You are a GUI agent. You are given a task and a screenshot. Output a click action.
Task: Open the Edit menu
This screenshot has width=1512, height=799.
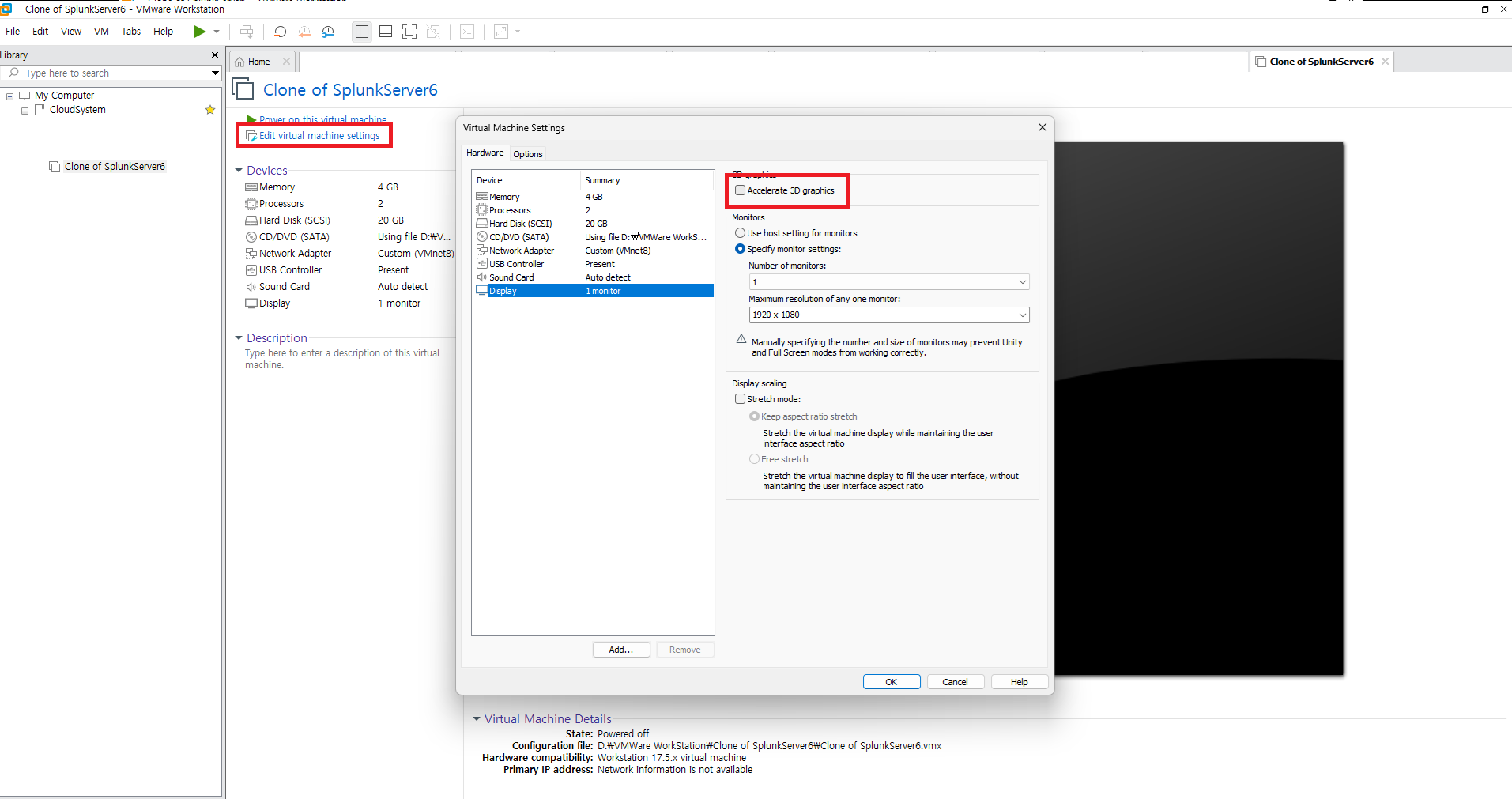(x=40, y=32)
